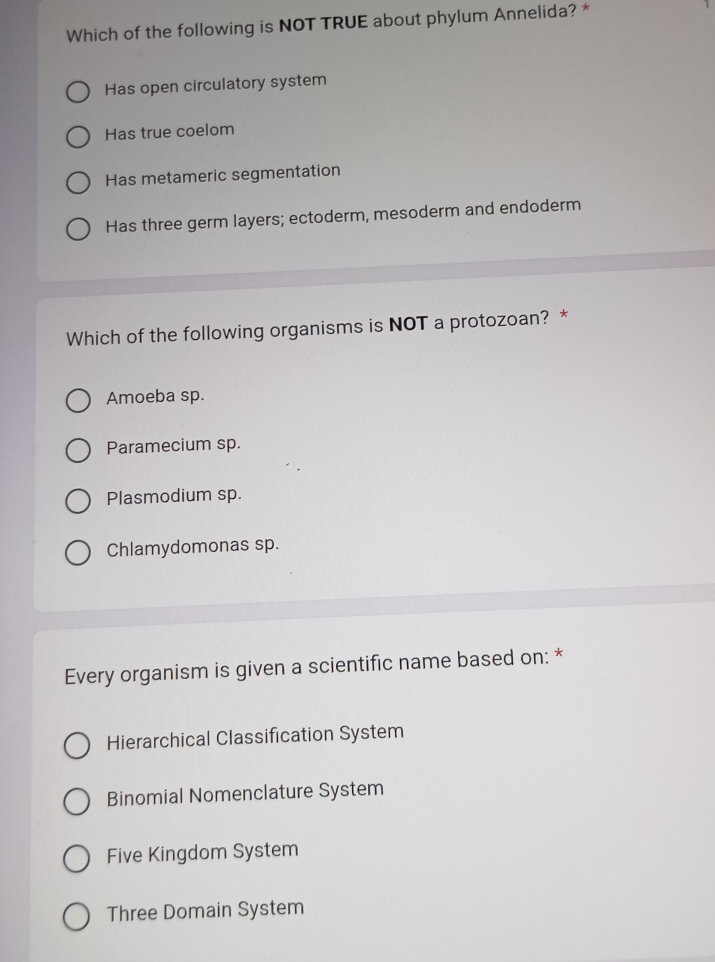Select 'Has open circulatory system' radio button
715x962 pixels.
pos(79,93)
